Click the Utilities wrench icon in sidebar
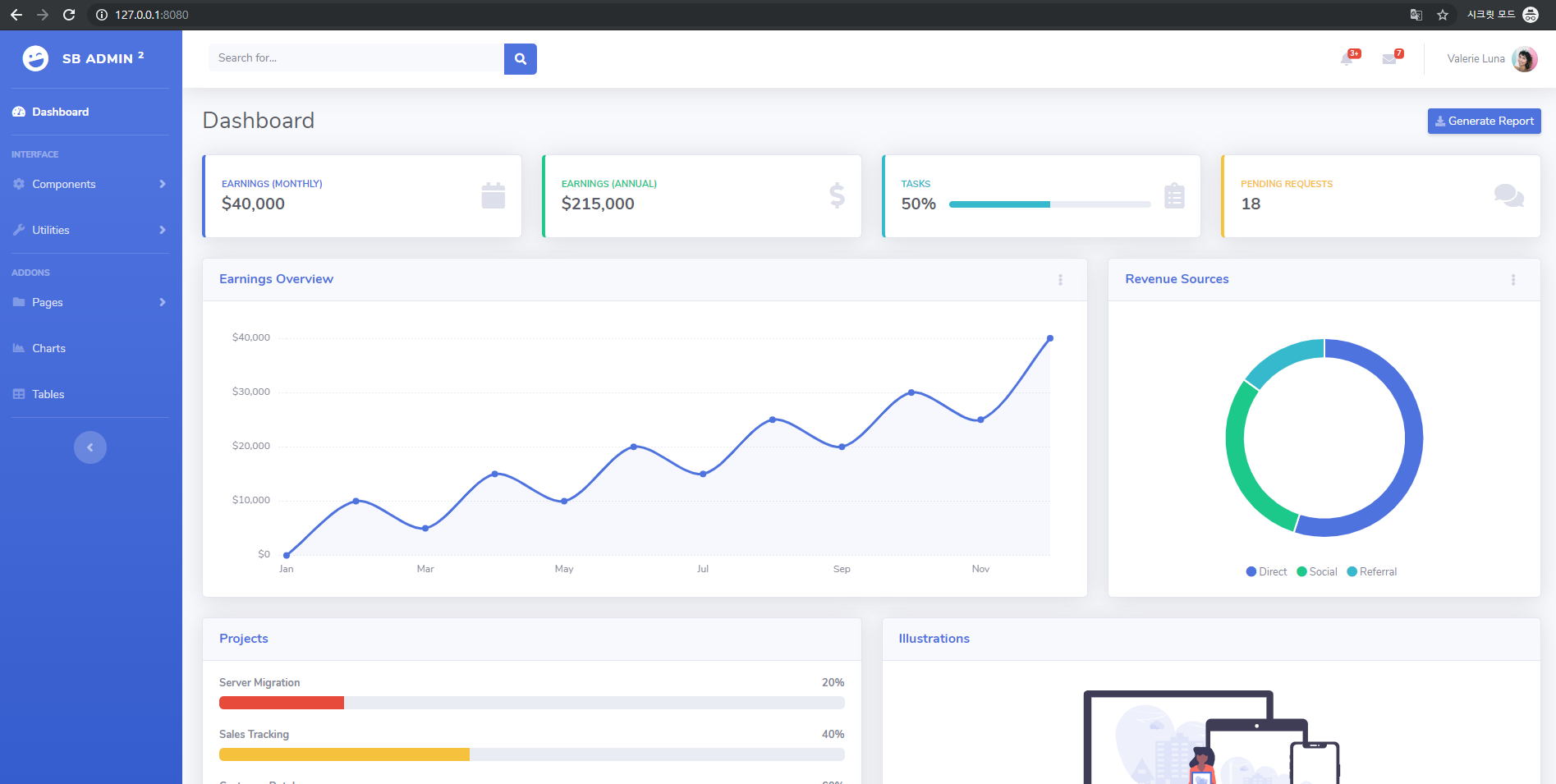 (x=19, y=230)
